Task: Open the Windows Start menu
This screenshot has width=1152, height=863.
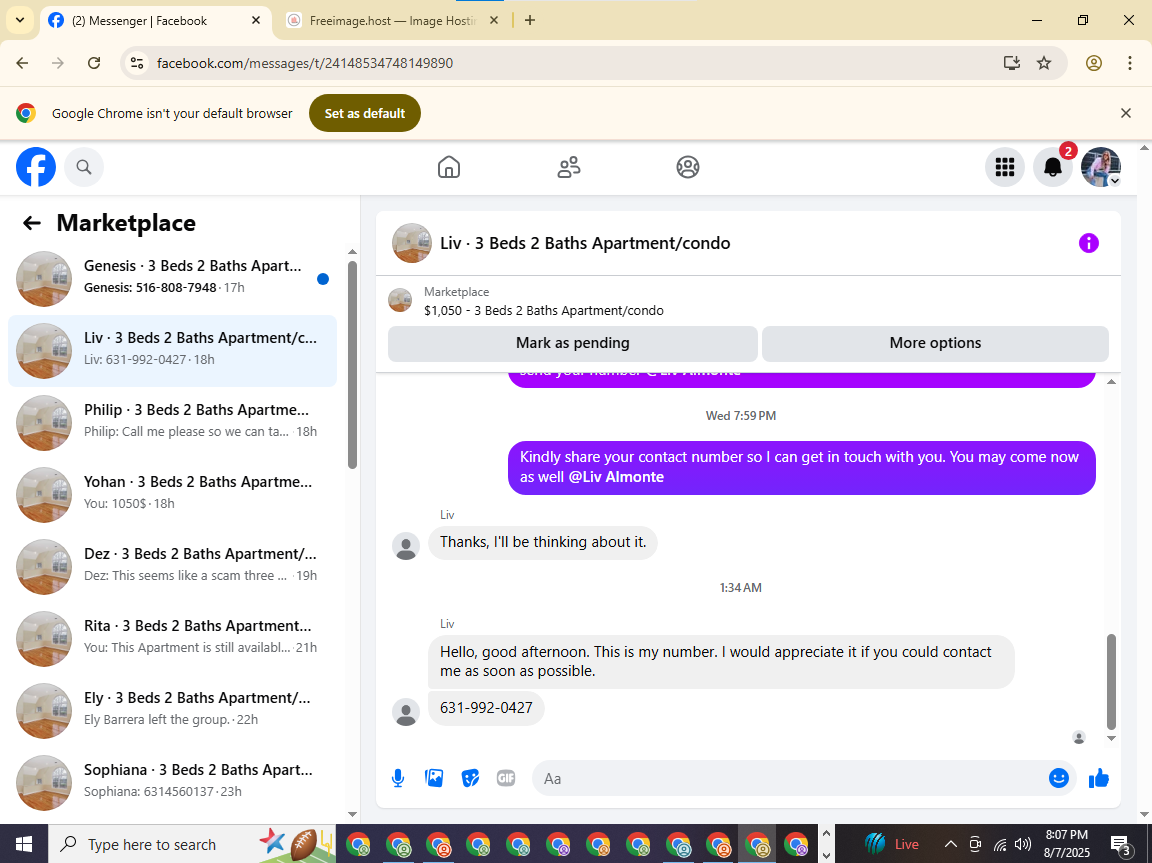Action: [x=24, y=844]
